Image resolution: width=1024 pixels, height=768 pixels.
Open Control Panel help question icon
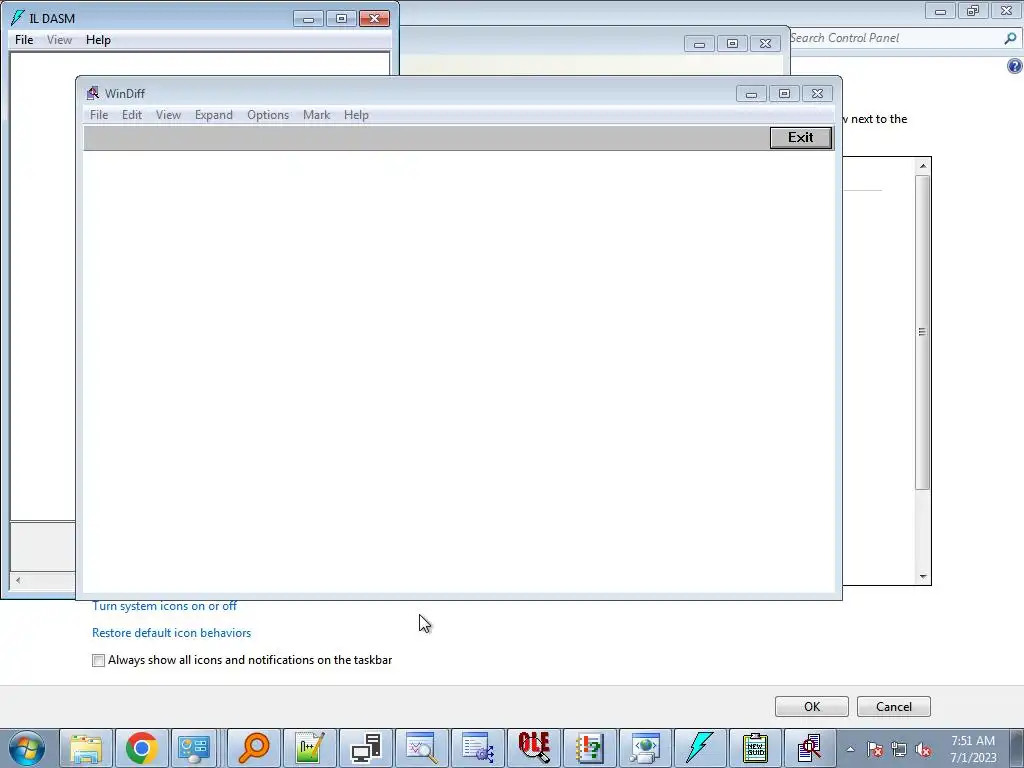point(1014,66)
